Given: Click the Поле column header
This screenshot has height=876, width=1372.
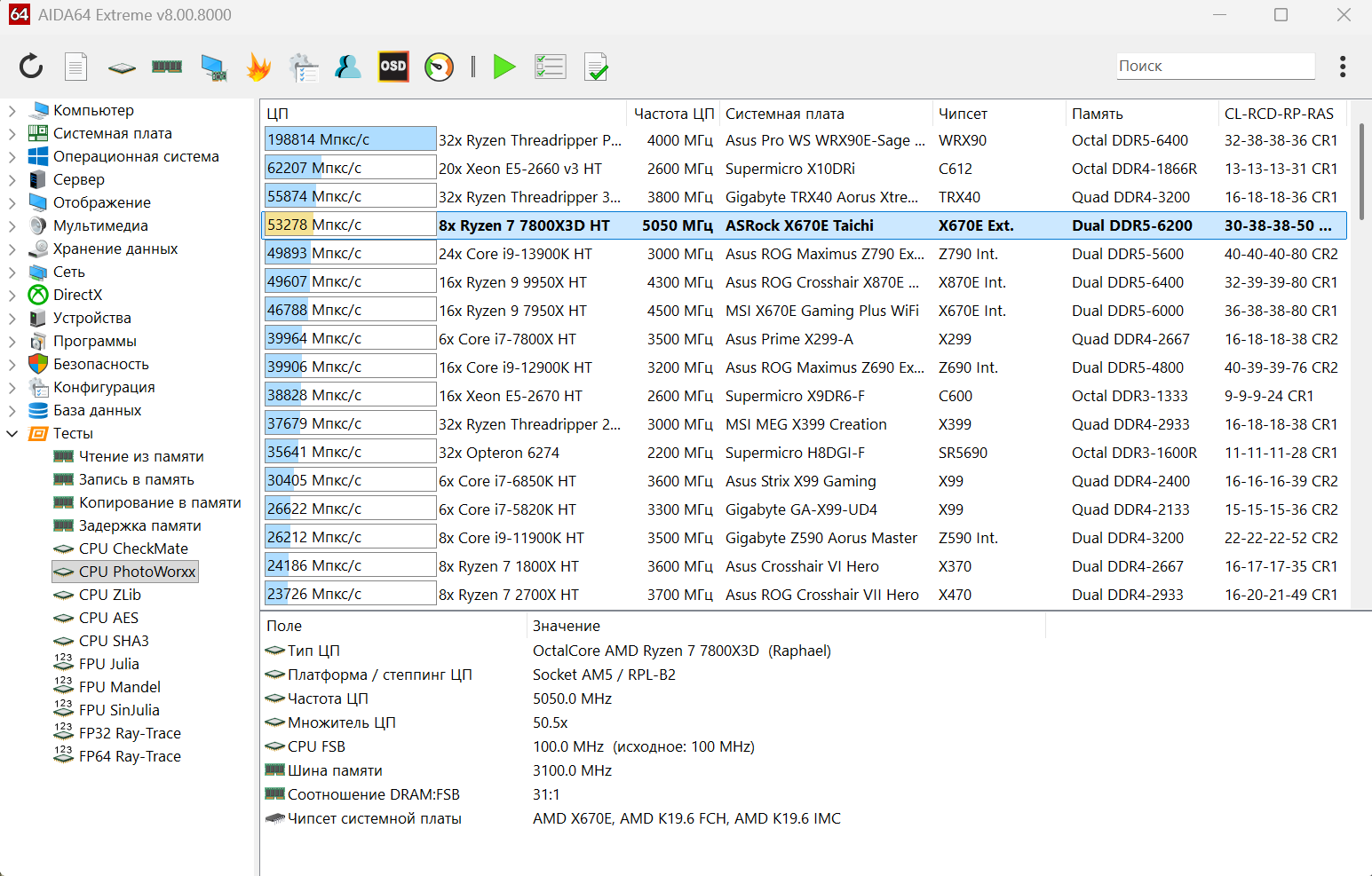Looking at the screenshot, I should pyautogui.click(x=394, y=626).
